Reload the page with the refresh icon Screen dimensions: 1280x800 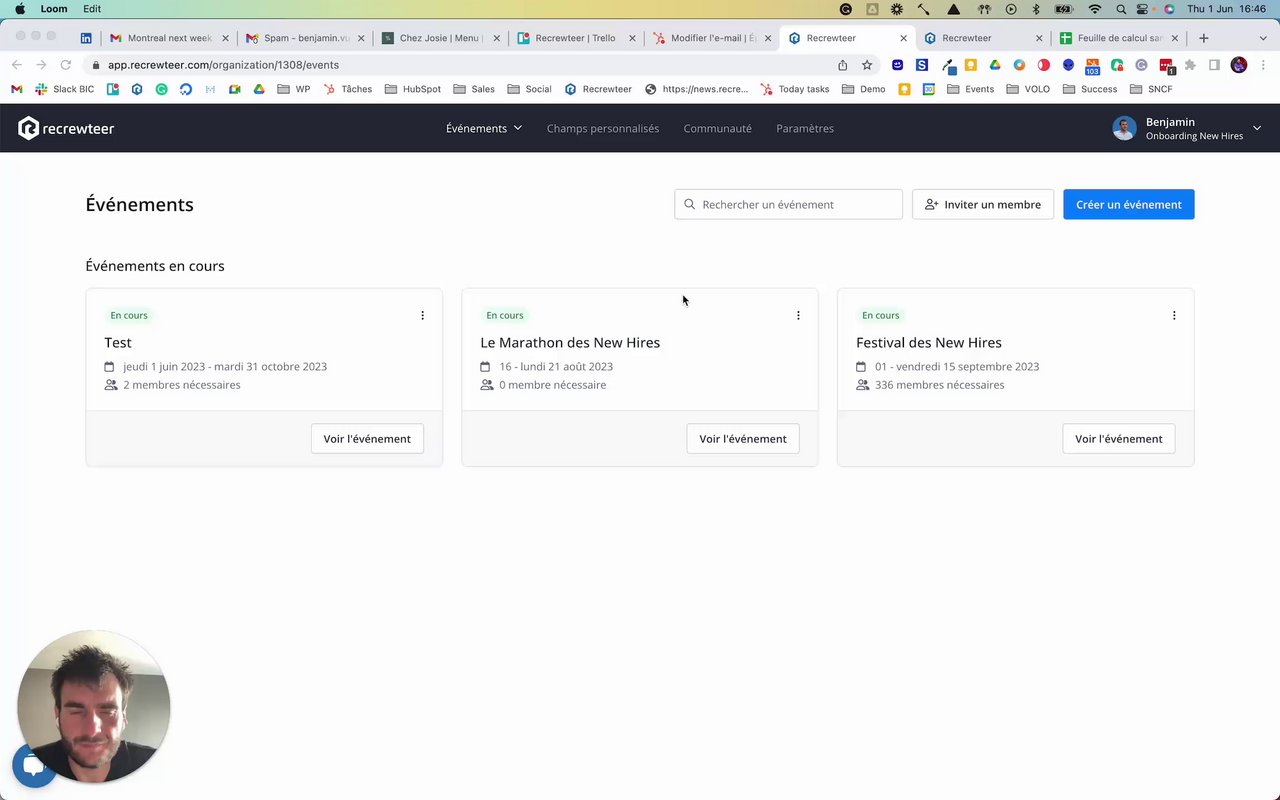click(66, 65)
